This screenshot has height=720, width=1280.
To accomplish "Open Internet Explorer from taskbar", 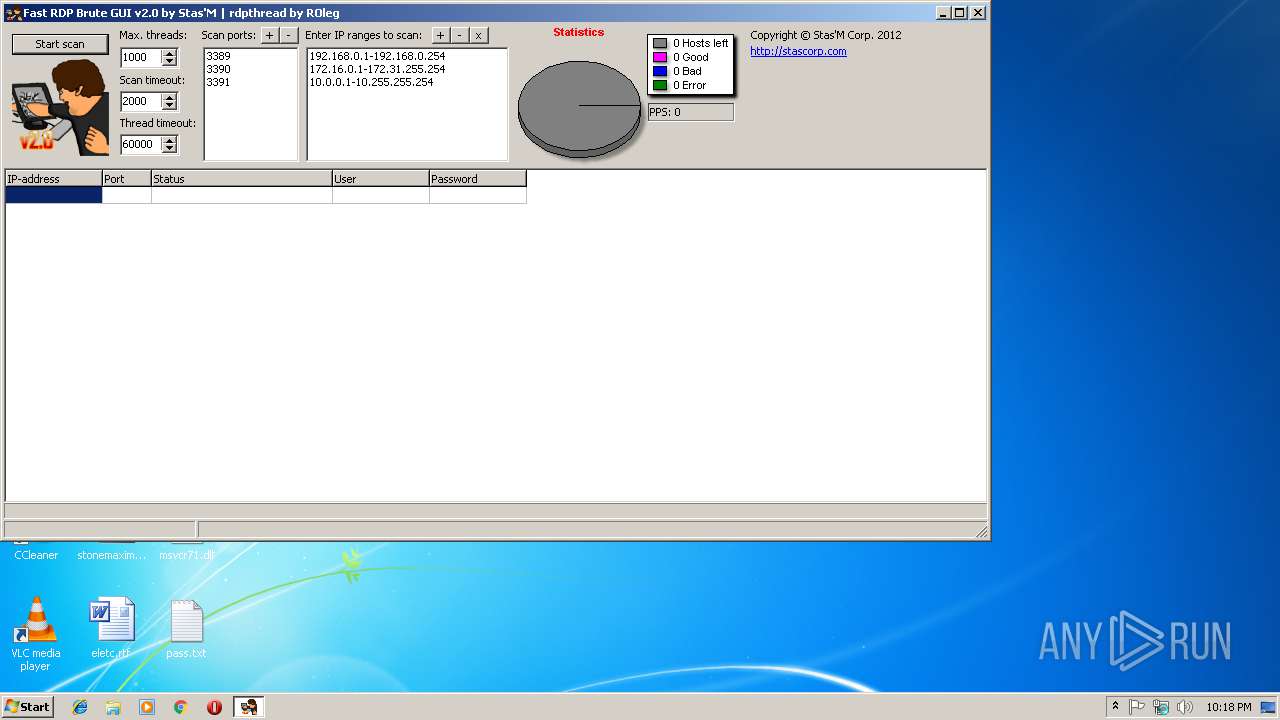I will [x=80, y=707].
